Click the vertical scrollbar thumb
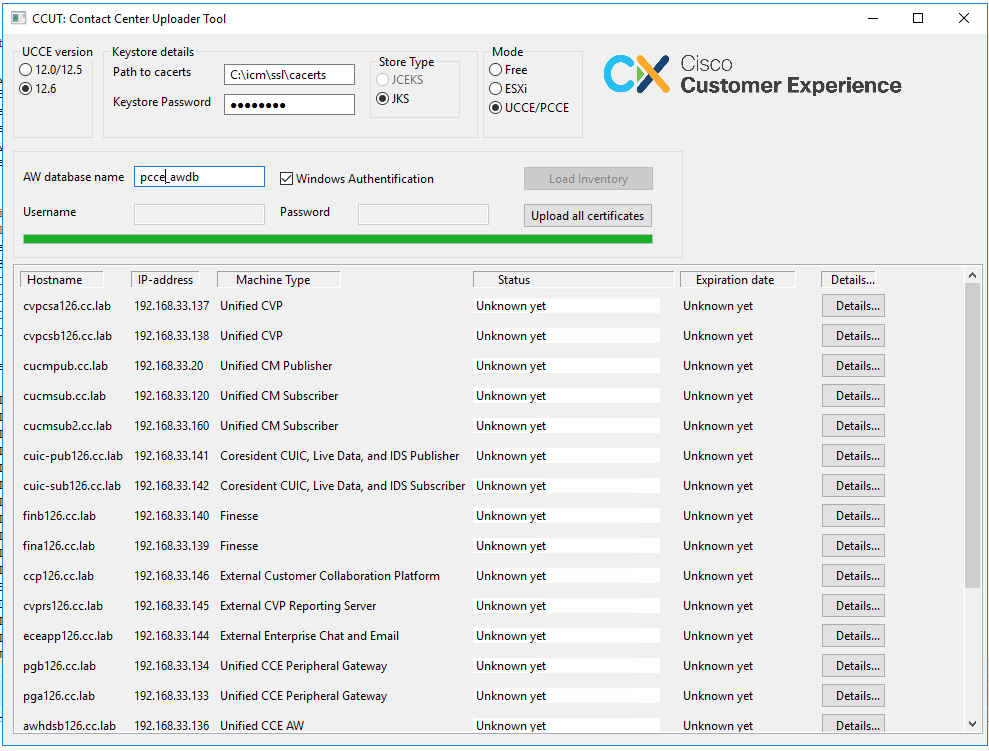The image size is (989, 751). tap(972, 435)
